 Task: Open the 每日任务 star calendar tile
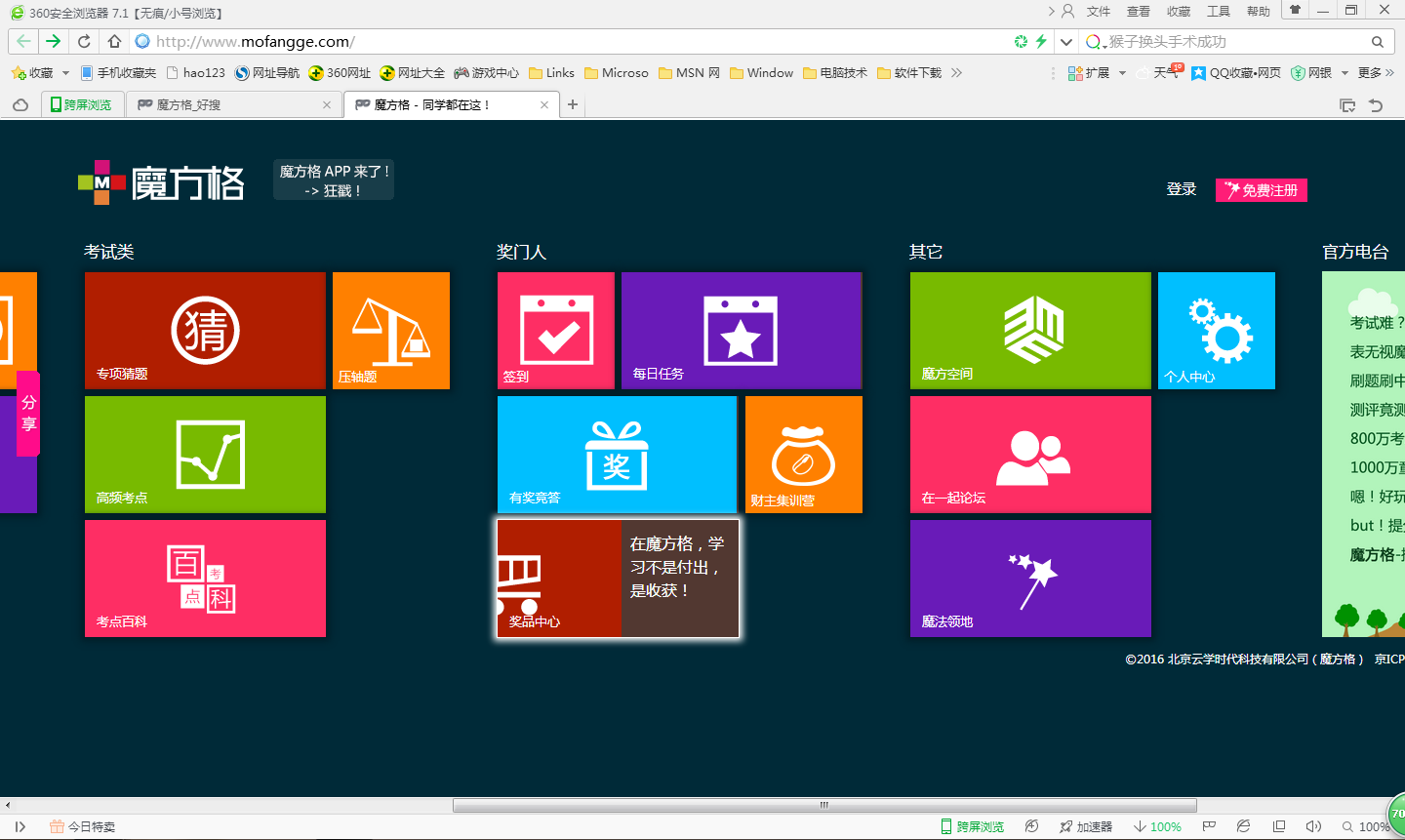coord(742,331)
